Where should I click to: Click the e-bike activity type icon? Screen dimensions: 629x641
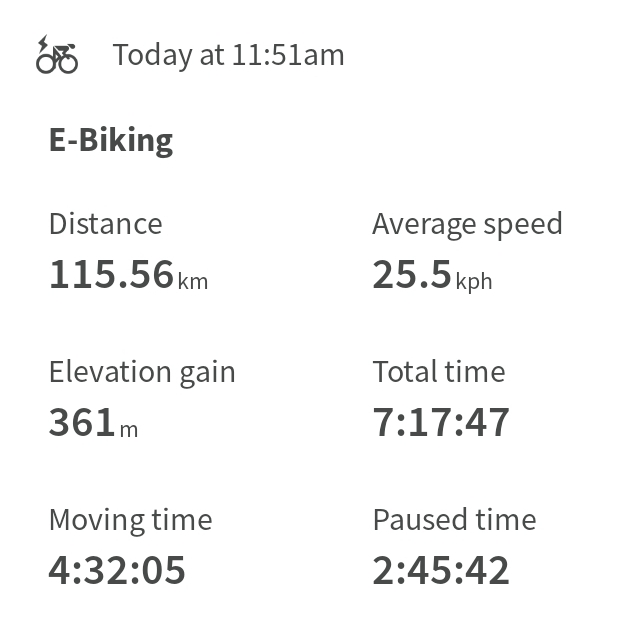click(56, 56)
